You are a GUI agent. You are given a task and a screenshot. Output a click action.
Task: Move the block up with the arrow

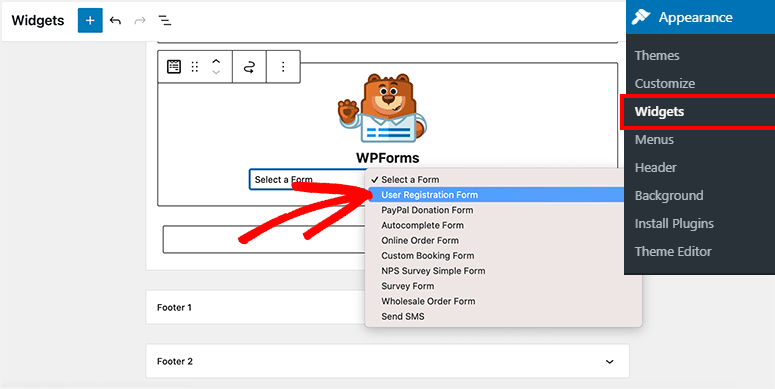pyautogui.click(x=216, y=61)
